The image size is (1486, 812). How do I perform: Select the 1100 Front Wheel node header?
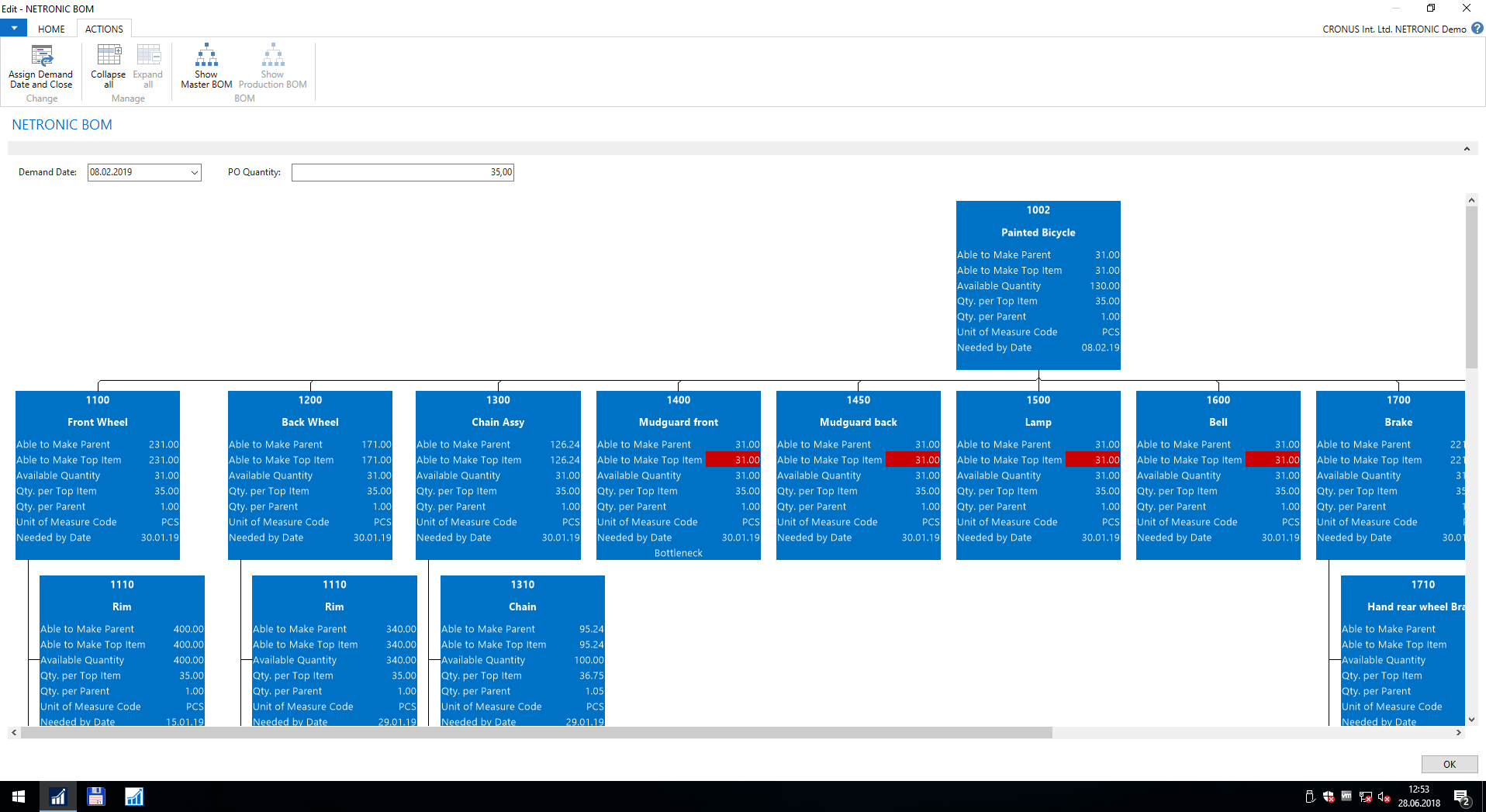tap(98, 411)
